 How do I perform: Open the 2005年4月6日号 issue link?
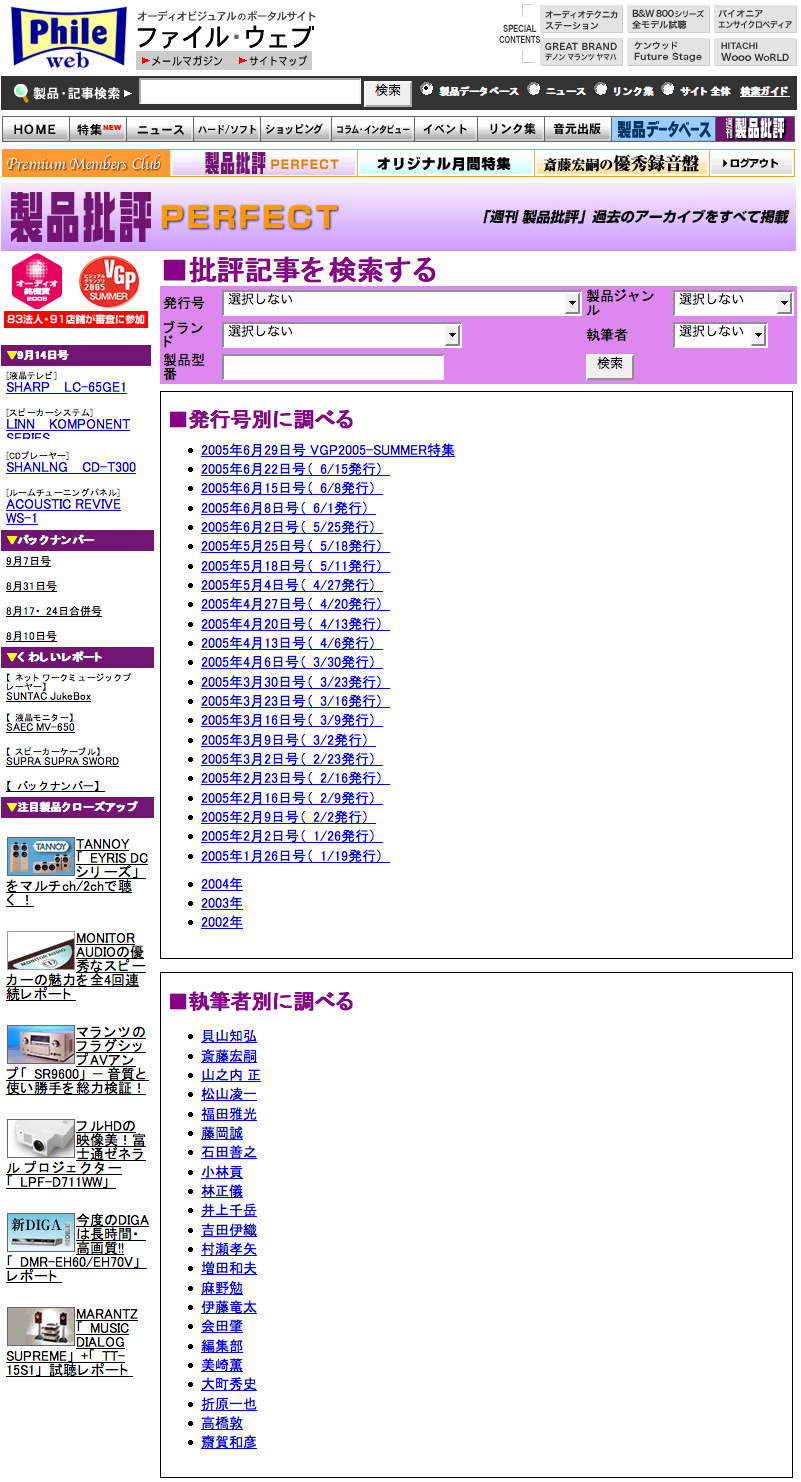click(x=292, y=662)
